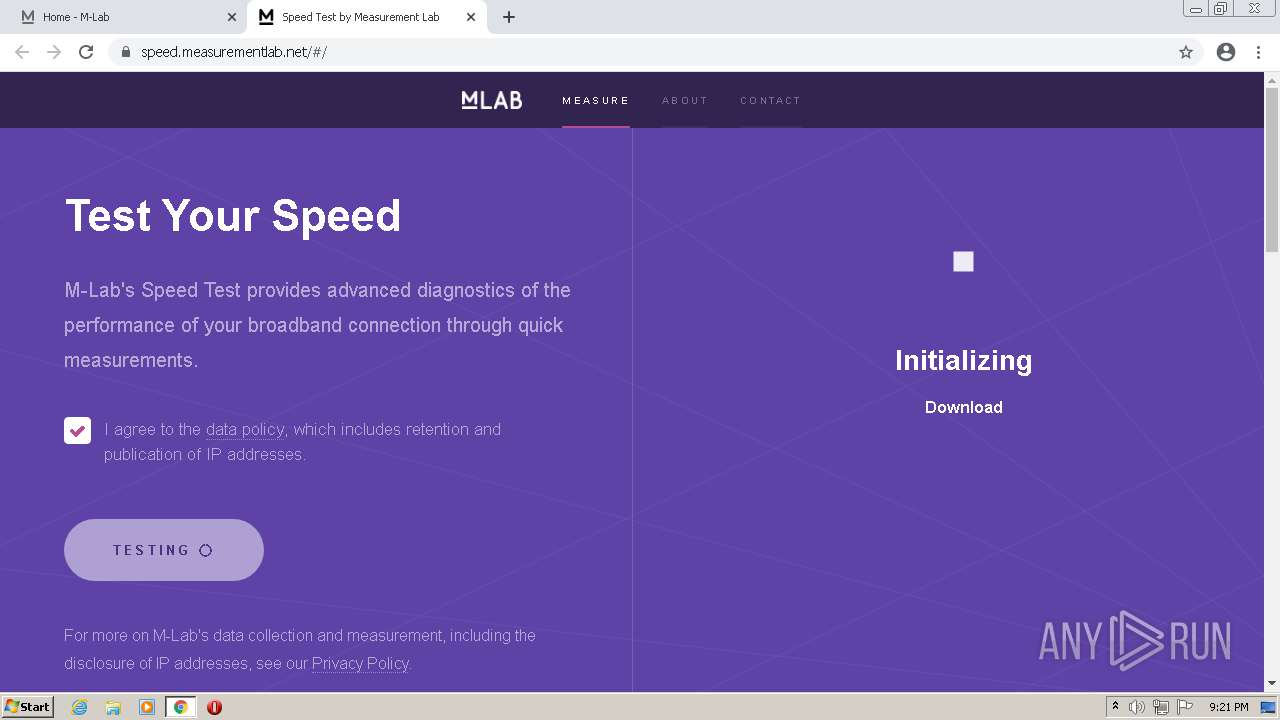
Task: Open Internet Explorer from the taskbar
Action: [x=80, y=707]
